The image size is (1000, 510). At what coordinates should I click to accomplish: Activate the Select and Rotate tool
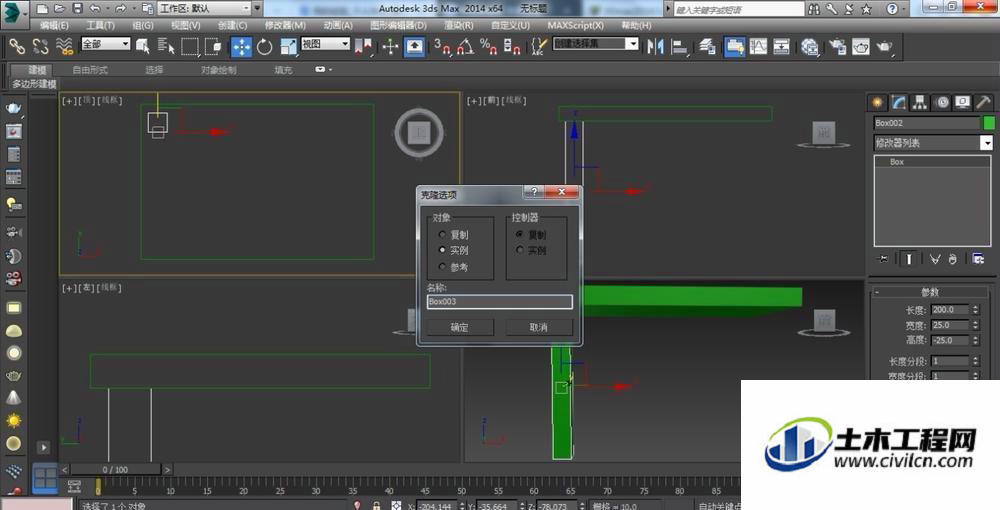click(x=265, y=47)
